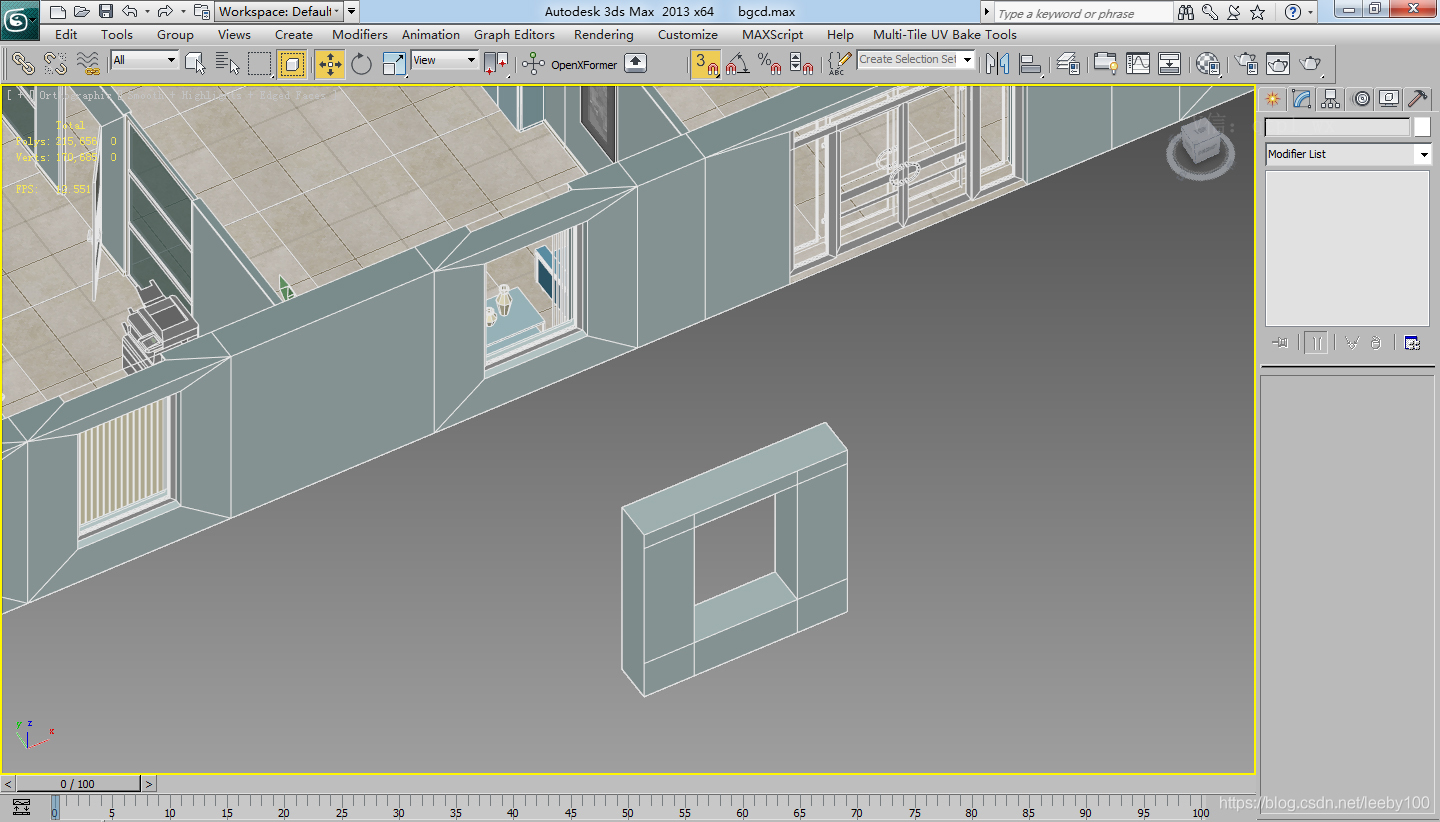Click Edit Named Selection Sets icon

pyautogui.click(x=840, y=64)
